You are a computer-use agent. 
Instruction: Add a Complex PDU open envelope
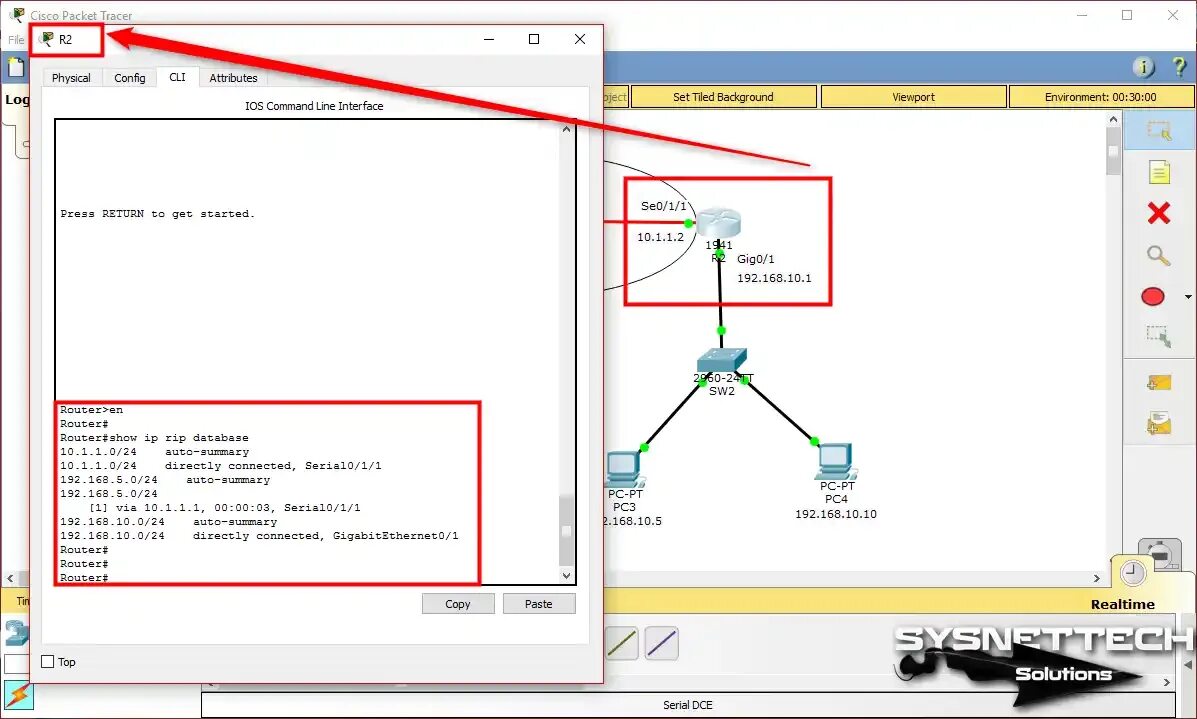[x=1159, y=422]
